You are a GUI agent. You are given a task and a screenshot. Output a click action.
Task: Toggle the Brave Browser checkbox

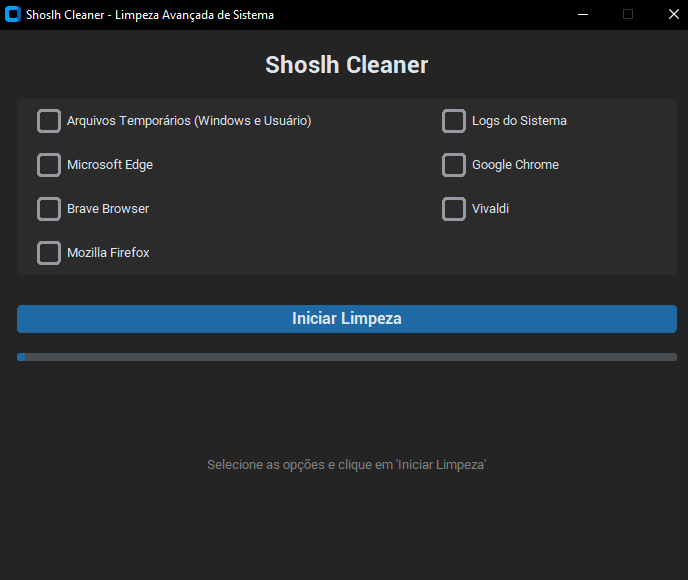point(49,209)
